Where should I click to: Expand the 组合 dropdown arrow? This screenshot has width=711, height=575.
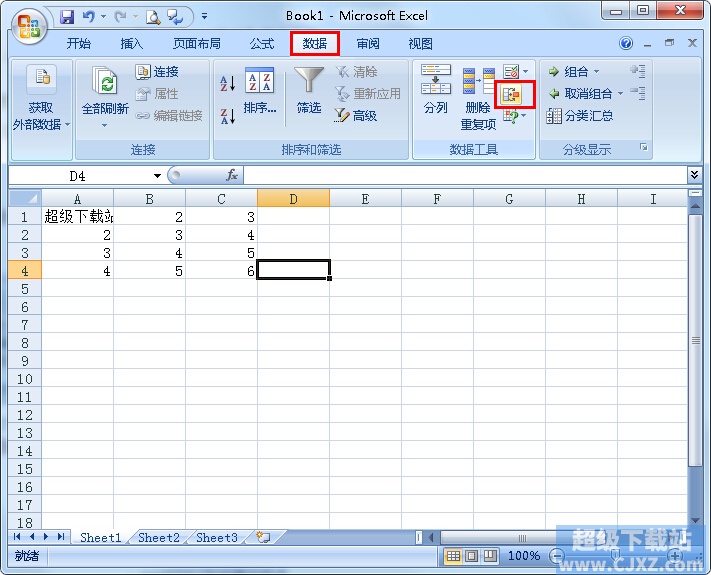tap(596, 72)
